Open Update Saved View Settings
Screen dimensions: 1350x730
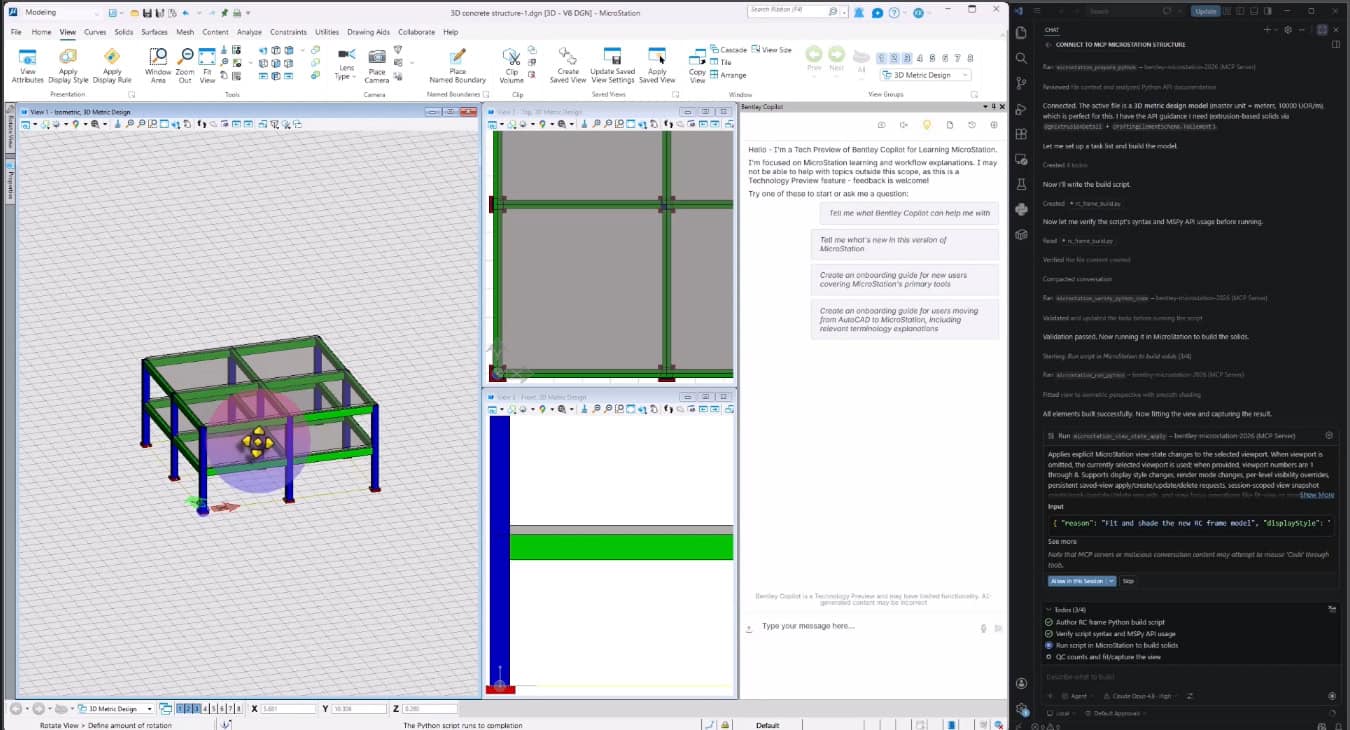point(612,65)
